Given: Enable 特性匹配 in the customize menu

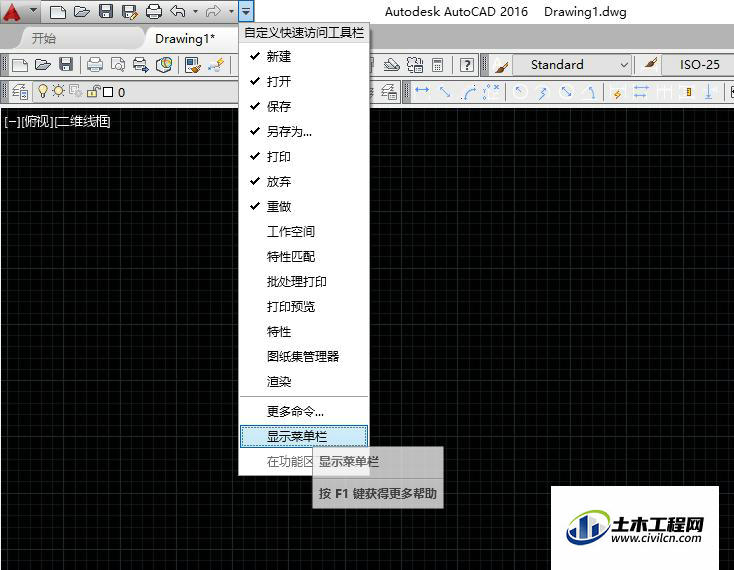Looking at the screenshot, I should pos(303,256).
